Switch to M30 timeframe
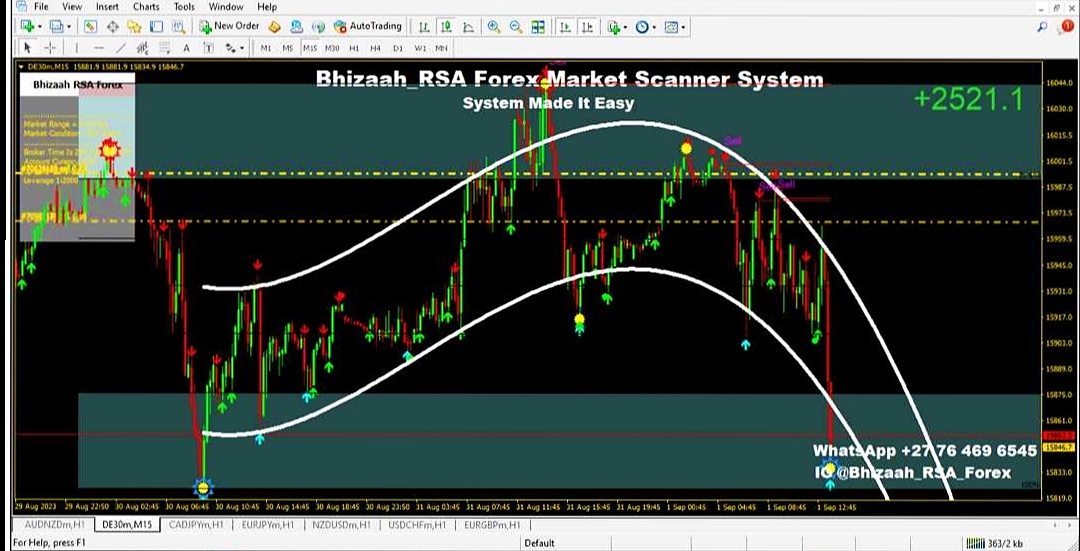The height and width of the screenshot is (551, 1080). pyautogui.click(x=332, y=48)
